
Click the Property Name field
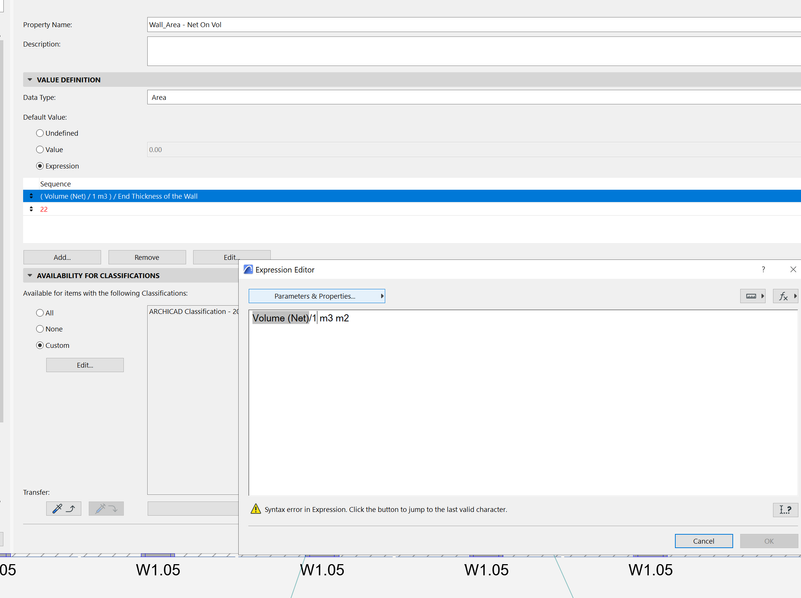(474, 25)
